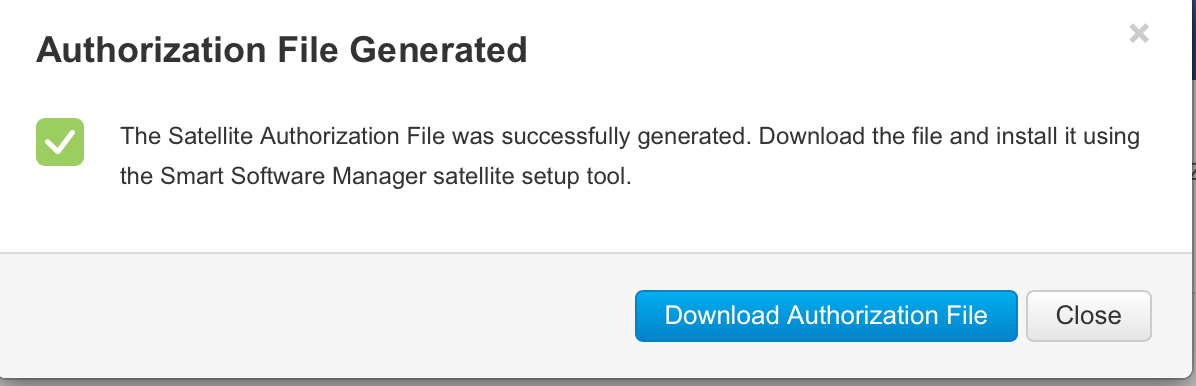Click the word Download on blue button
1196x386 pixels.
722,316
